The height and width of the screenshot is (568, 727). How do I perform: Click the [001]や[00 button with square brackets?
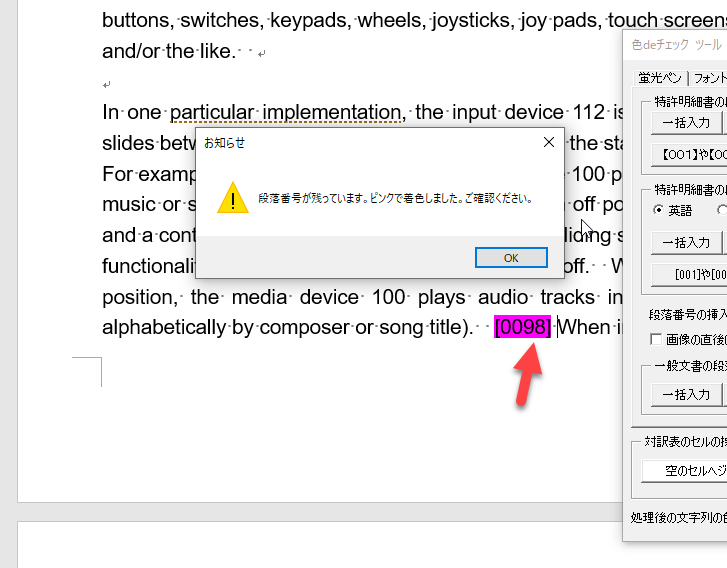click(x=688, y=275)
